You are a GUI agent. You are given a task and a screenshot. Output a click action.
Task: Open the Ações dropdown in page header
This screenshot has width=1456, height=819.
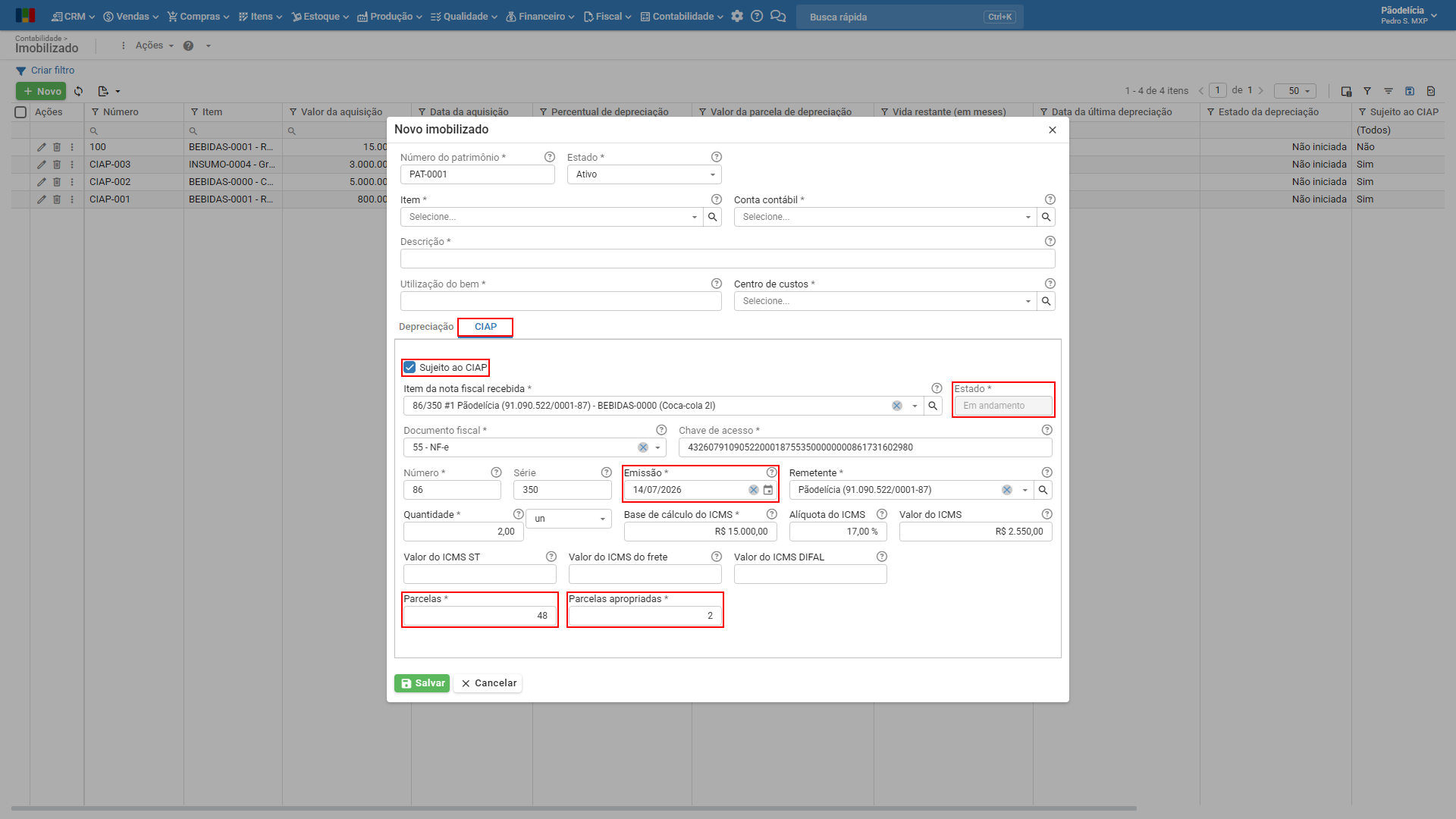[x=154, y=45]
